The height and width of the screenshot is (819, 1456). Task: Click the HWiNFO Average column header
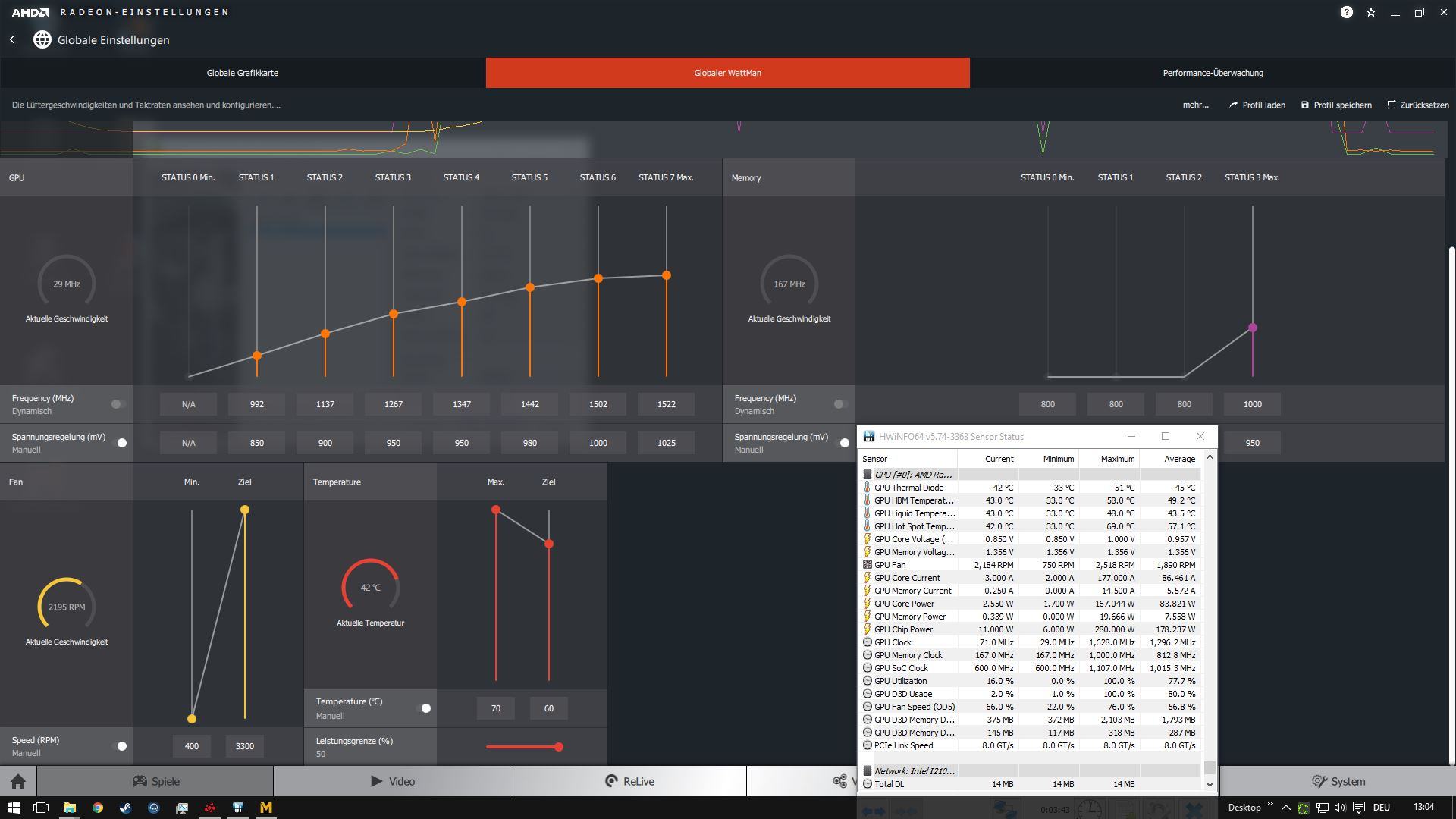[1170, 459]
